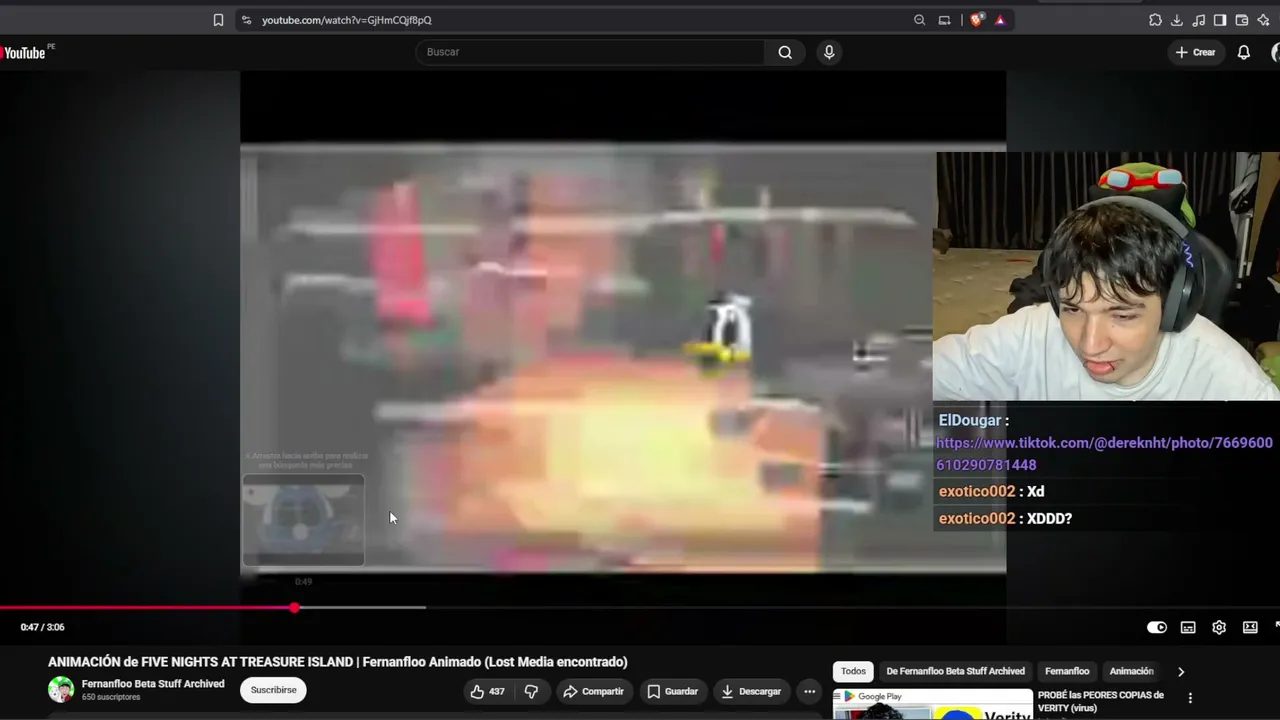The height and width of the screenshot is (720, 1280).
Task: Open the TikTok link posted by ElDougar
Action: pyautogui.click(x=1104, y=454)
